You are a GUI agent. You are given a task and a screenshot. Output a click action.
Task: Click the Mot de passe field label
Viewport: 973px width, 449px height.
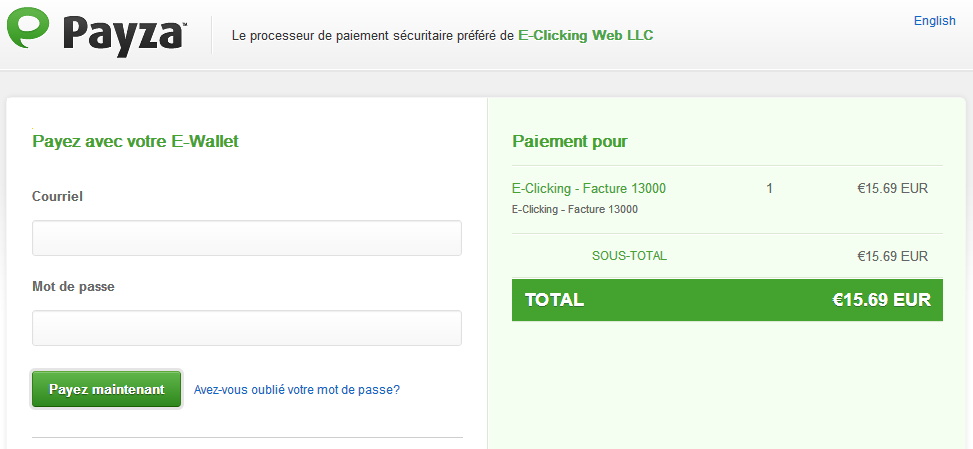(x=73, y=286)
